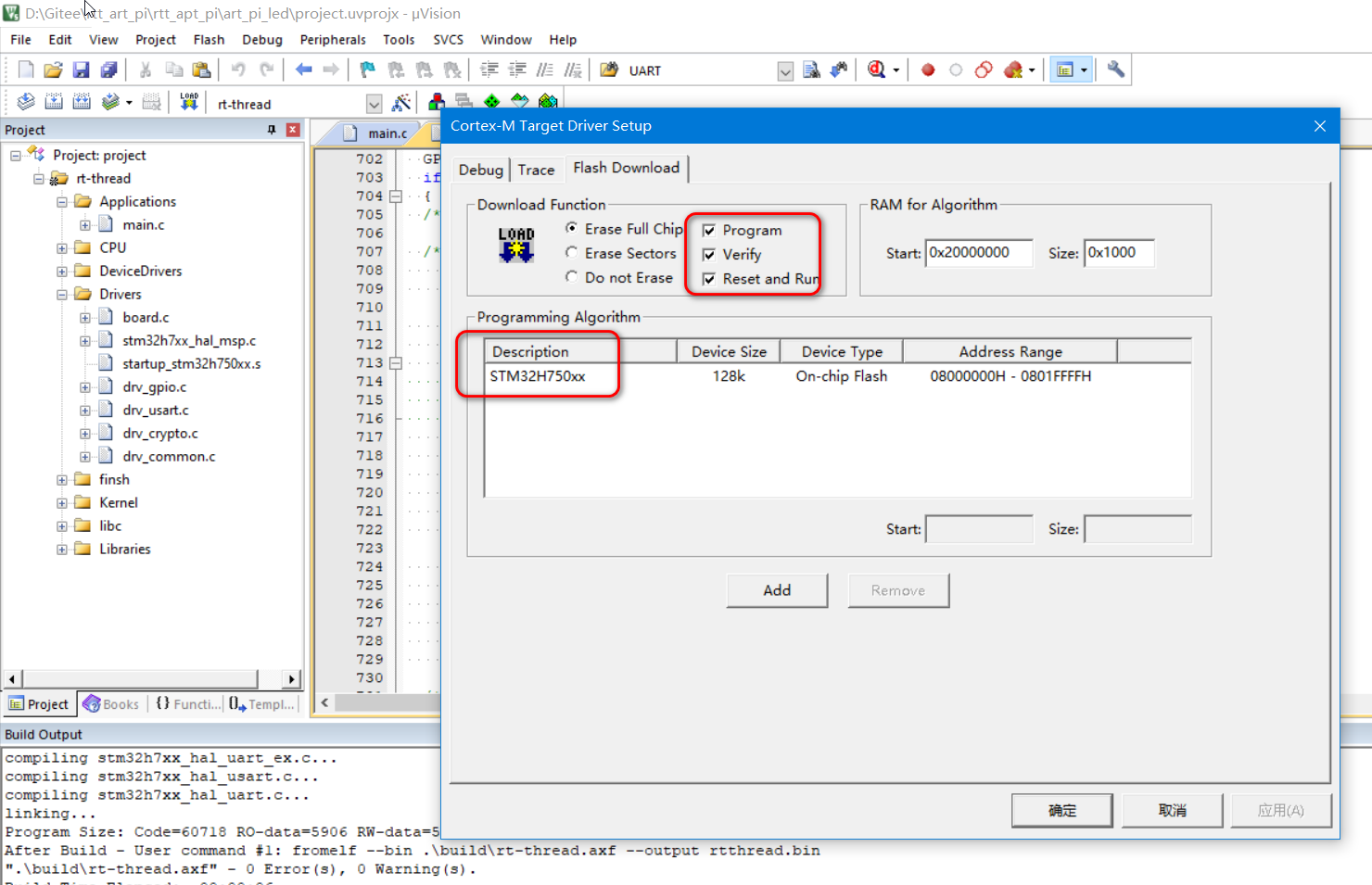The height and width of the screenshot is (885, 1372).
Task: Click the Build target toolbar icon
Action: pyautogui.click(x=54, y=102)
